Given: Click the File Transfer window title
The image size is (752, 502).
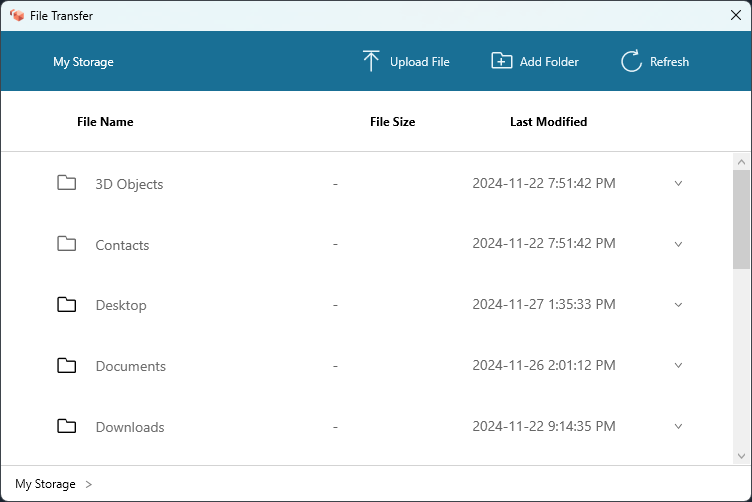Looking at the screenshot, I should pyautogui.click(x=61, y=16).
